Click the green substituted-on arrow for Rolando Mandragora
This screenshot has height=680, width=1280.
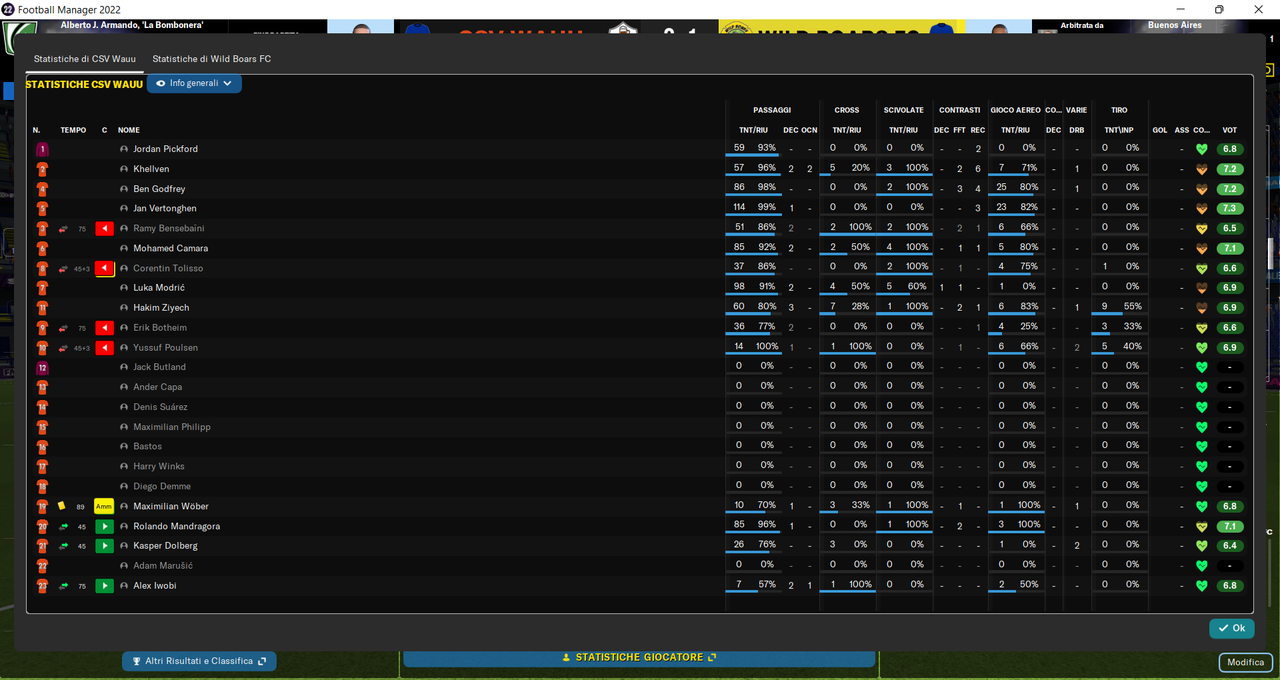[104, 526]
